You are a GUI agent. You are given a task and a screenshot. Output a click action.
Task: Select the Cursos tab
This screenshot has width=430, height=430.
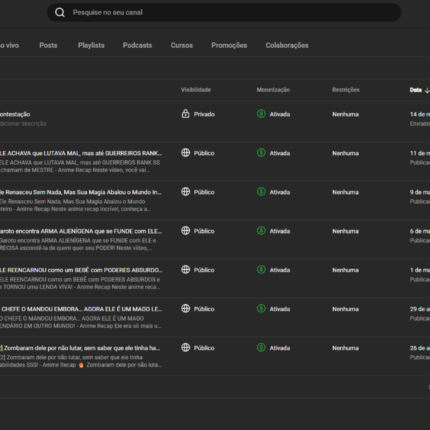[x=182, y=45]
